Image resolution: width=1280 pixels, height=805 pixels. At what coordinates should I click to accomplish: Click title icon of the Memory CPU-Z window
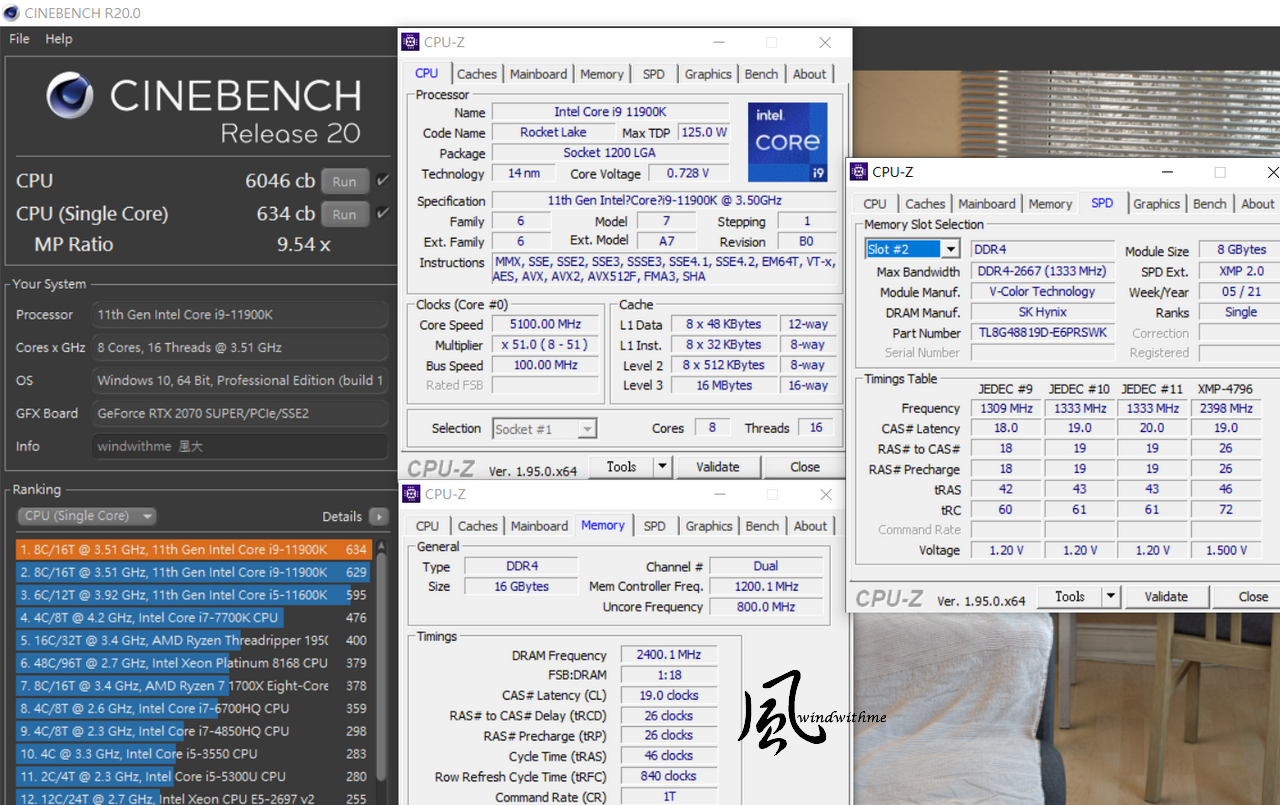411,494
